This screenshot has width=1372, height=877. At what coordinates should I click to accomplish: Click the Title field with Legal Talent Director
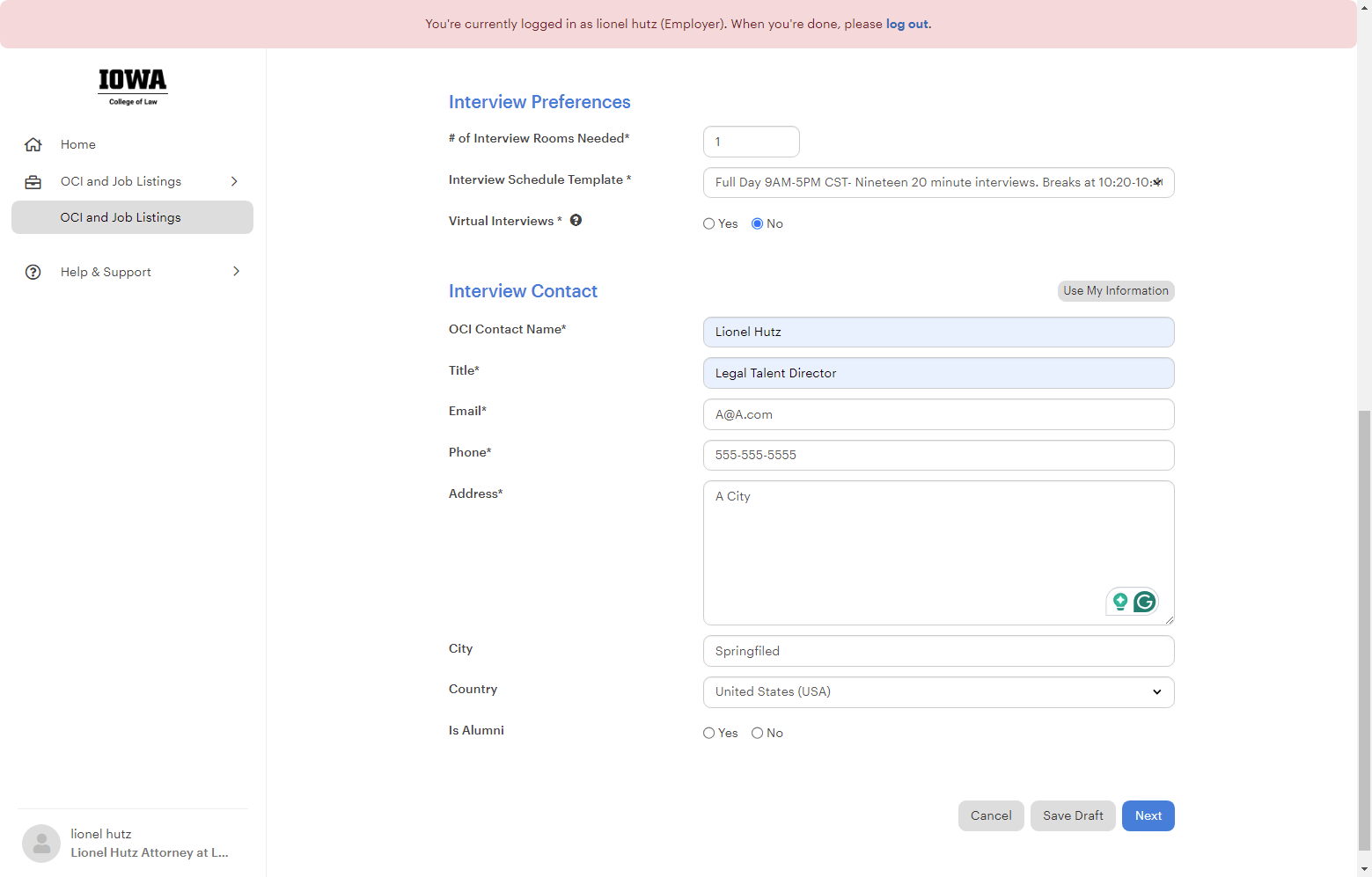[938, 373]
